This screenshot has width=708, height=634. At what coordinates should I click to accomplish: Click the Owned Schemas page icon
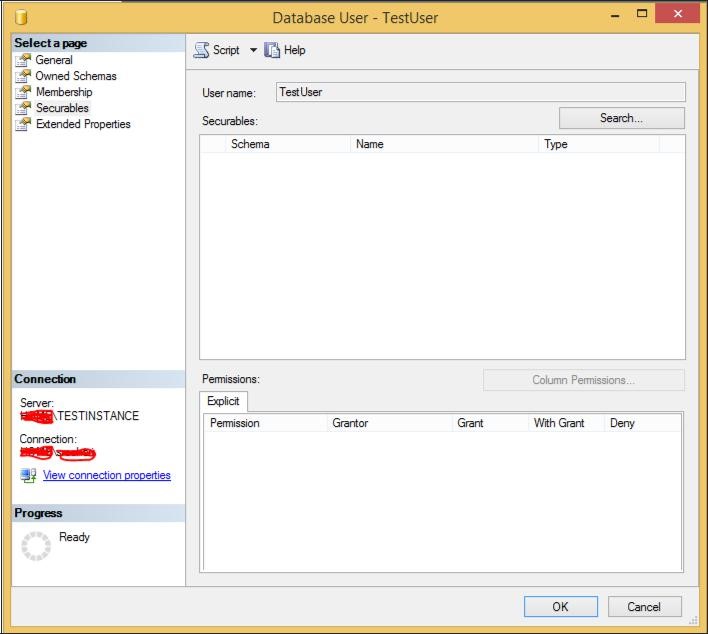pos(23,76)
